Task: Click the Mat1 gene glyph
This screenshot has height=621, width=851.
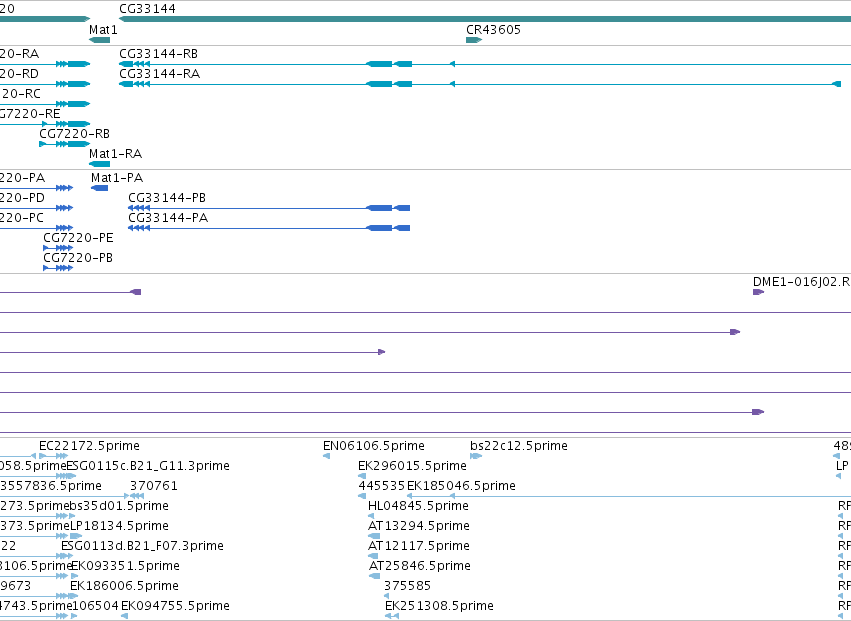Action: 99,40
